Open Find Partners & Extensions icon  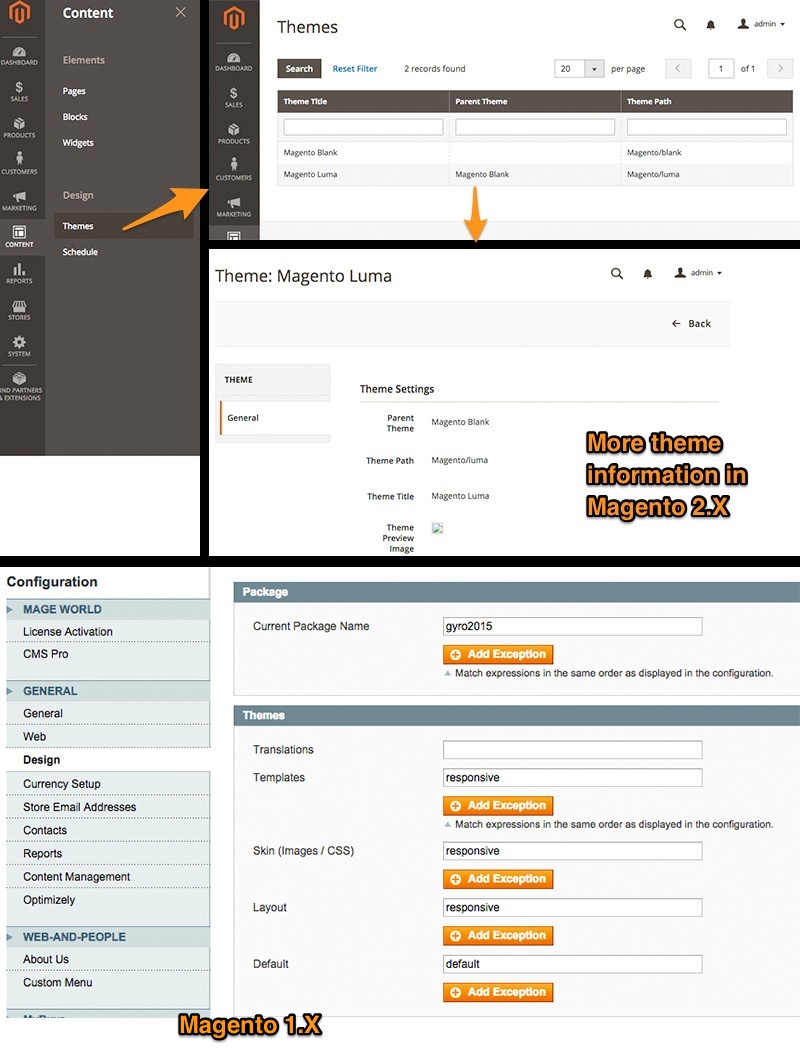(x=20, y=387)
